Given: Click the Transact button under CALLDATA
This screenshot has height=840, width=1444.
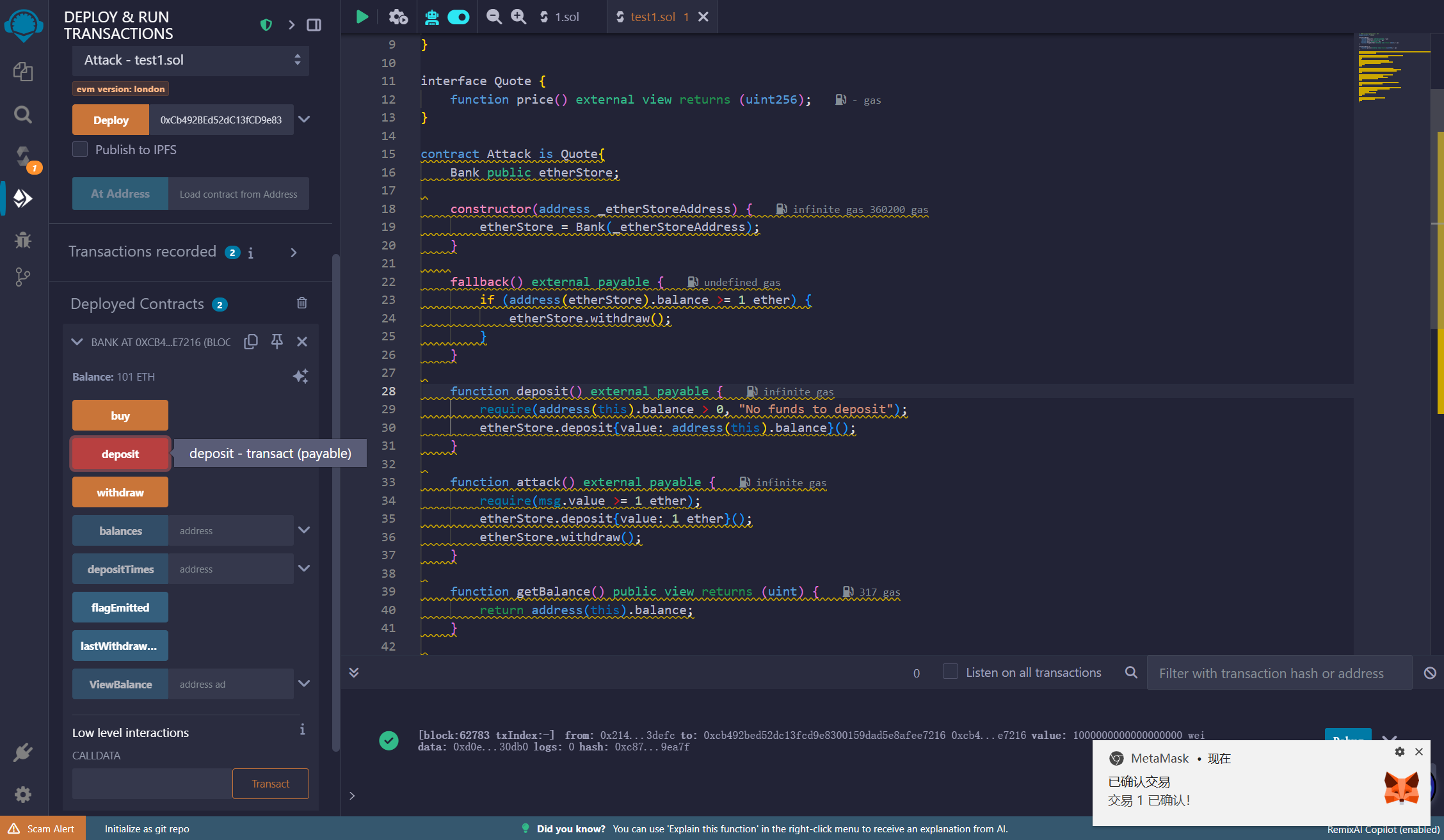Looking at the screenshot, I should tap(270, 784).
